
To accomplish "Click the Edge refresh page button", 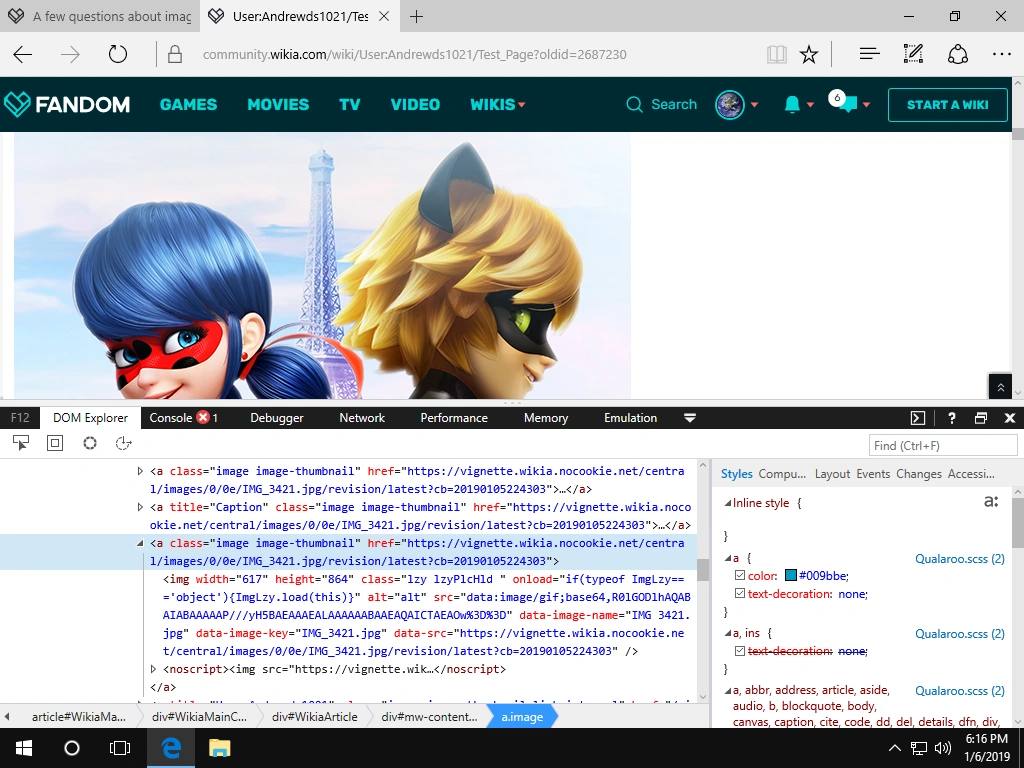I will tap(118, 54).
